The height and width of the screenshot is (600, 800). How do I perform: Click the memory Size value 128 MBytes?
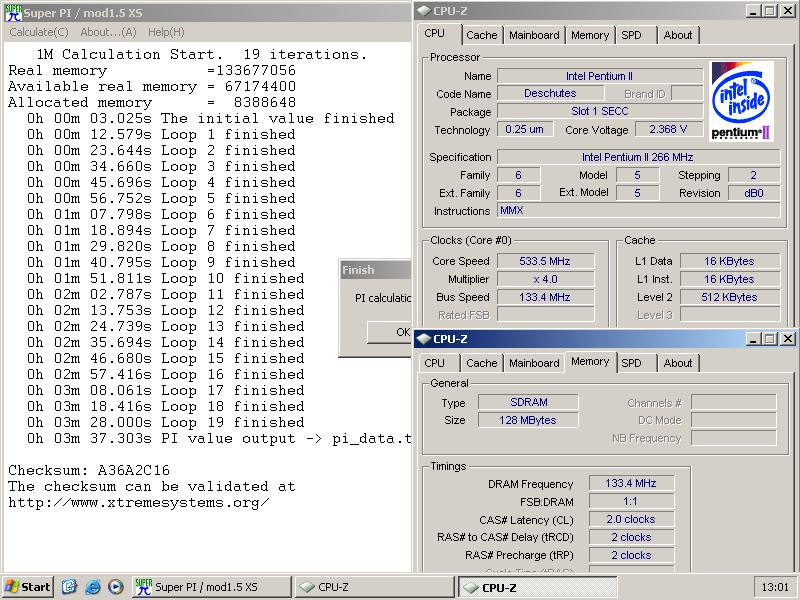pyautogui.click(x=529, y=420)
